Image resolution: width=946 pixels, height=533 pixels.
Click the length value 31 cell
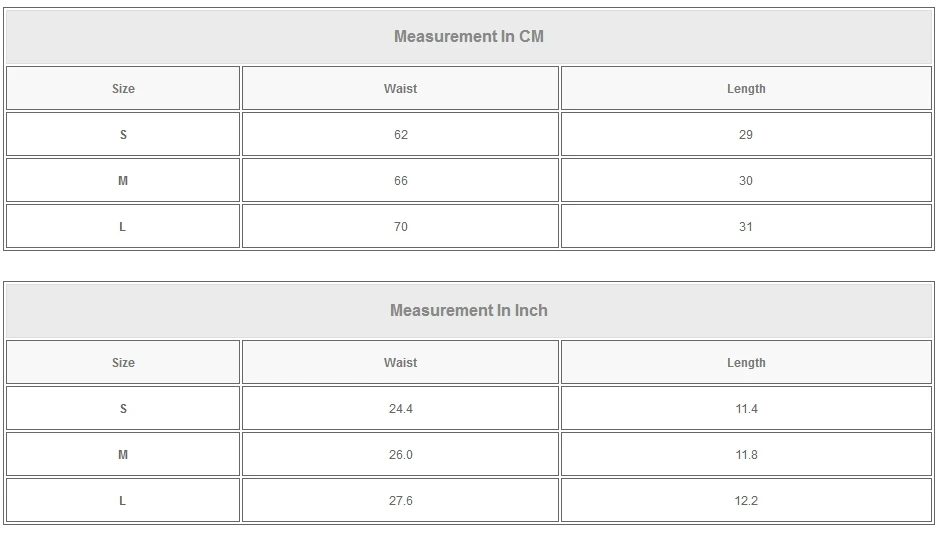coord(746,227)
